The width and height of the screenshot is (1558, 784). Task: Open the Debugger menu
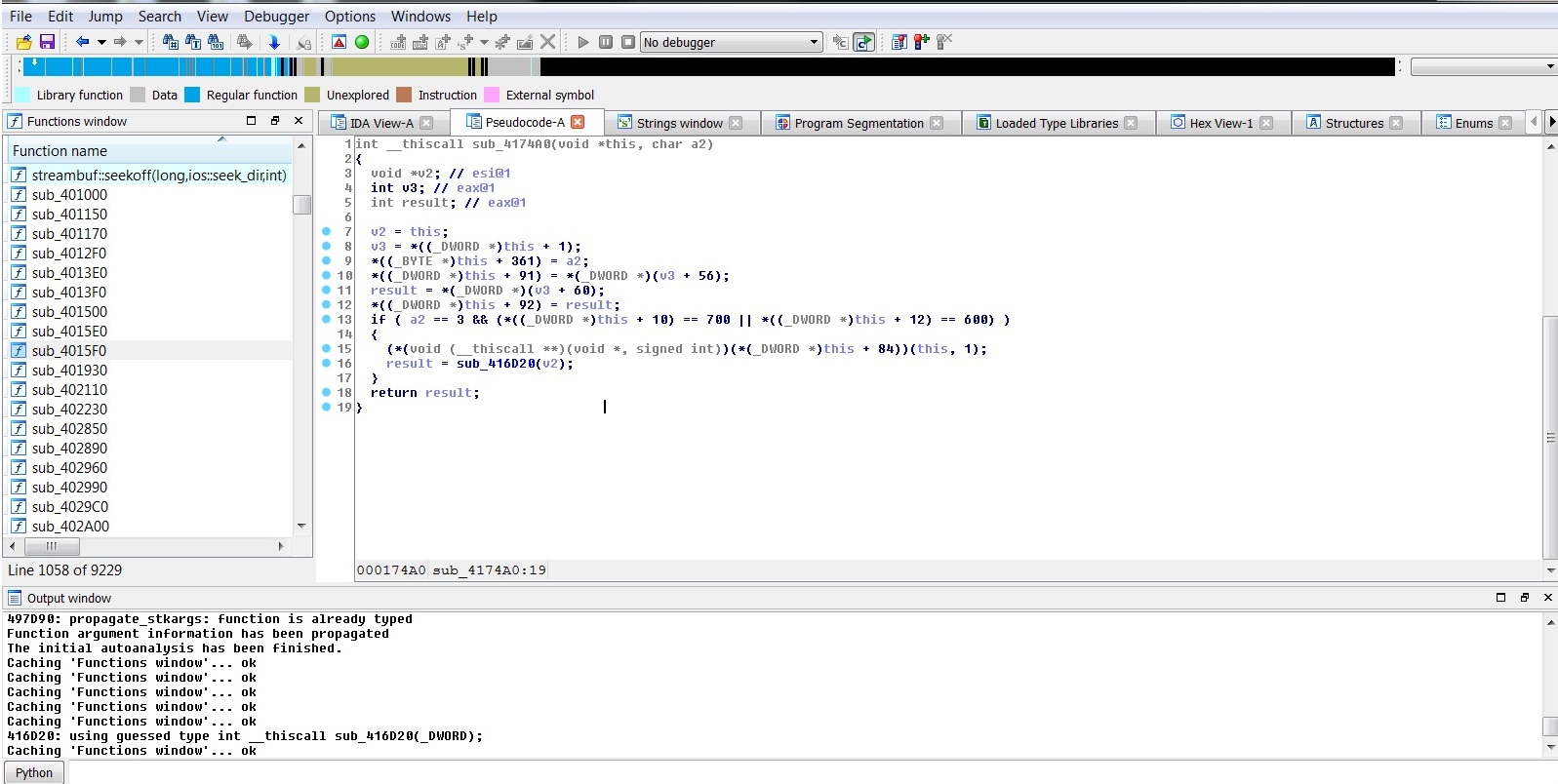[276, 17]
